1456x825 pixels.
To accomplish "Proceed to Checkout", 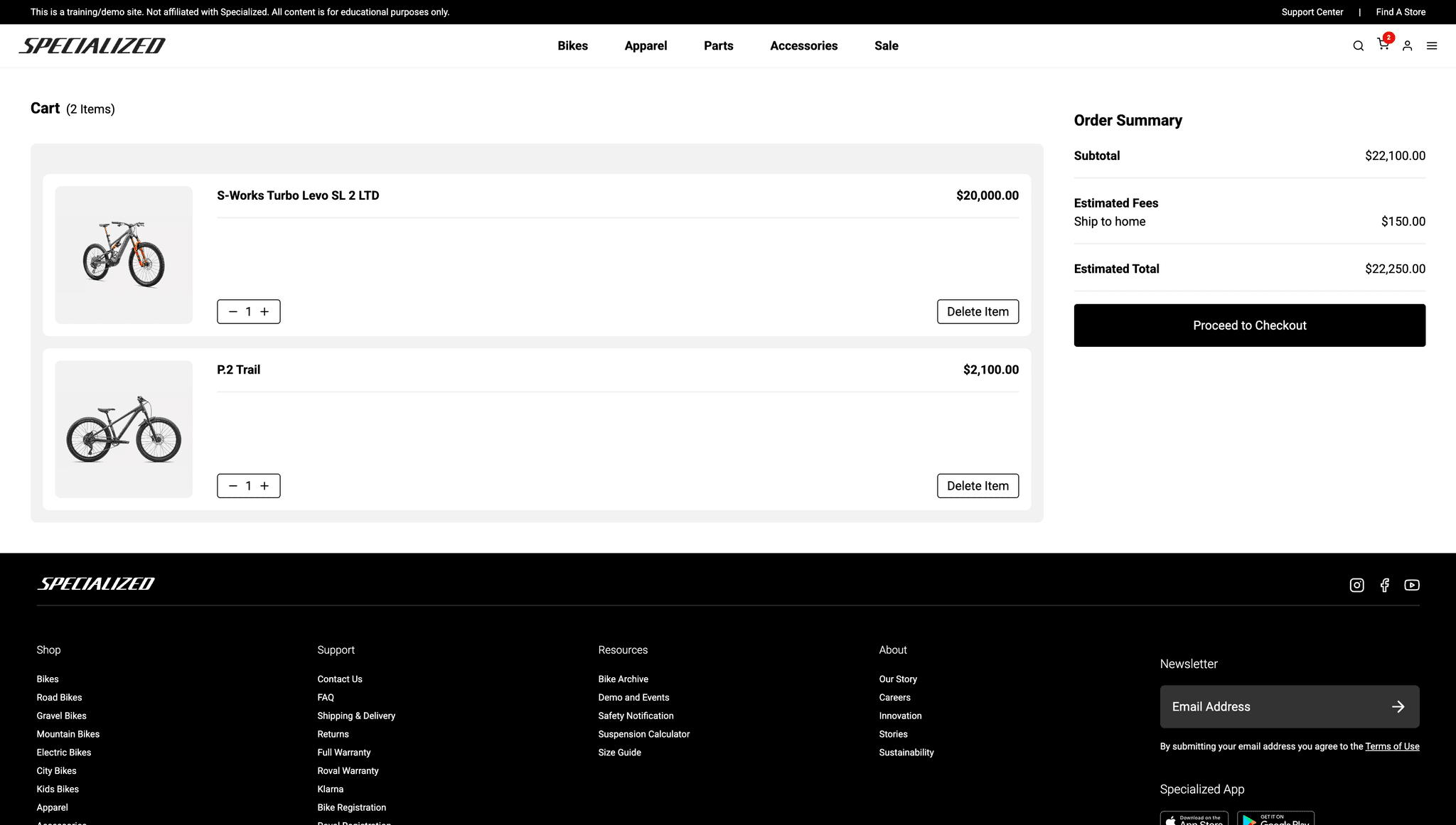I will (1249, 325).
